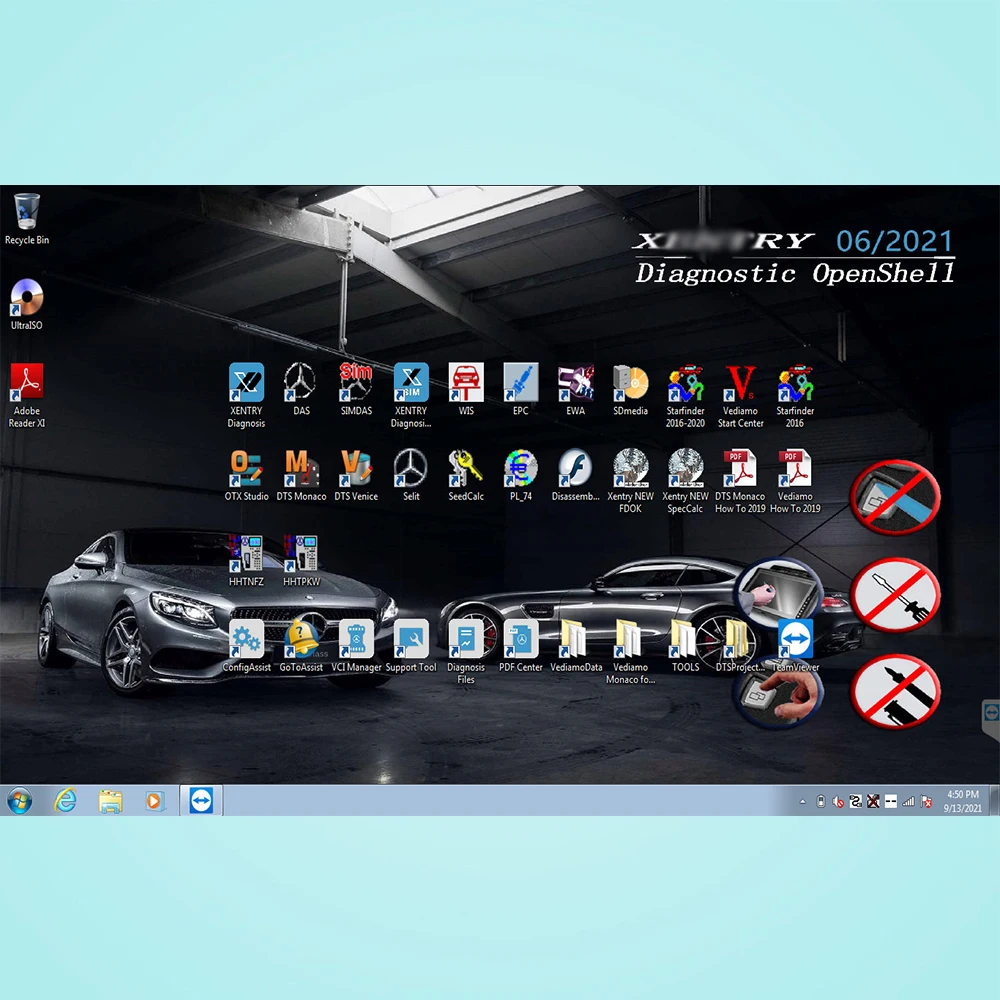
Task: Open the EWA shortcut
Action: pos(576,389)
